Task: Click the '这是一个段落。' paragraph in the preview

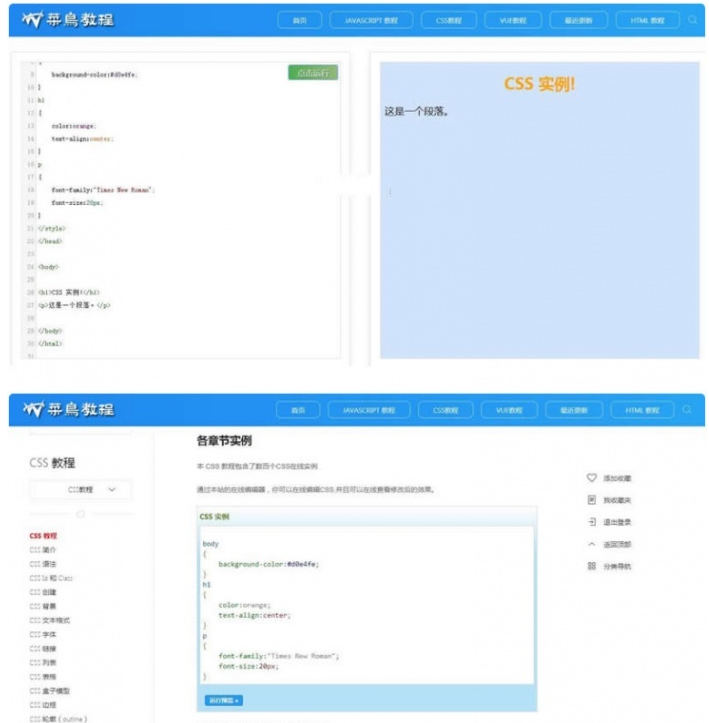Action: coord(417,111)
